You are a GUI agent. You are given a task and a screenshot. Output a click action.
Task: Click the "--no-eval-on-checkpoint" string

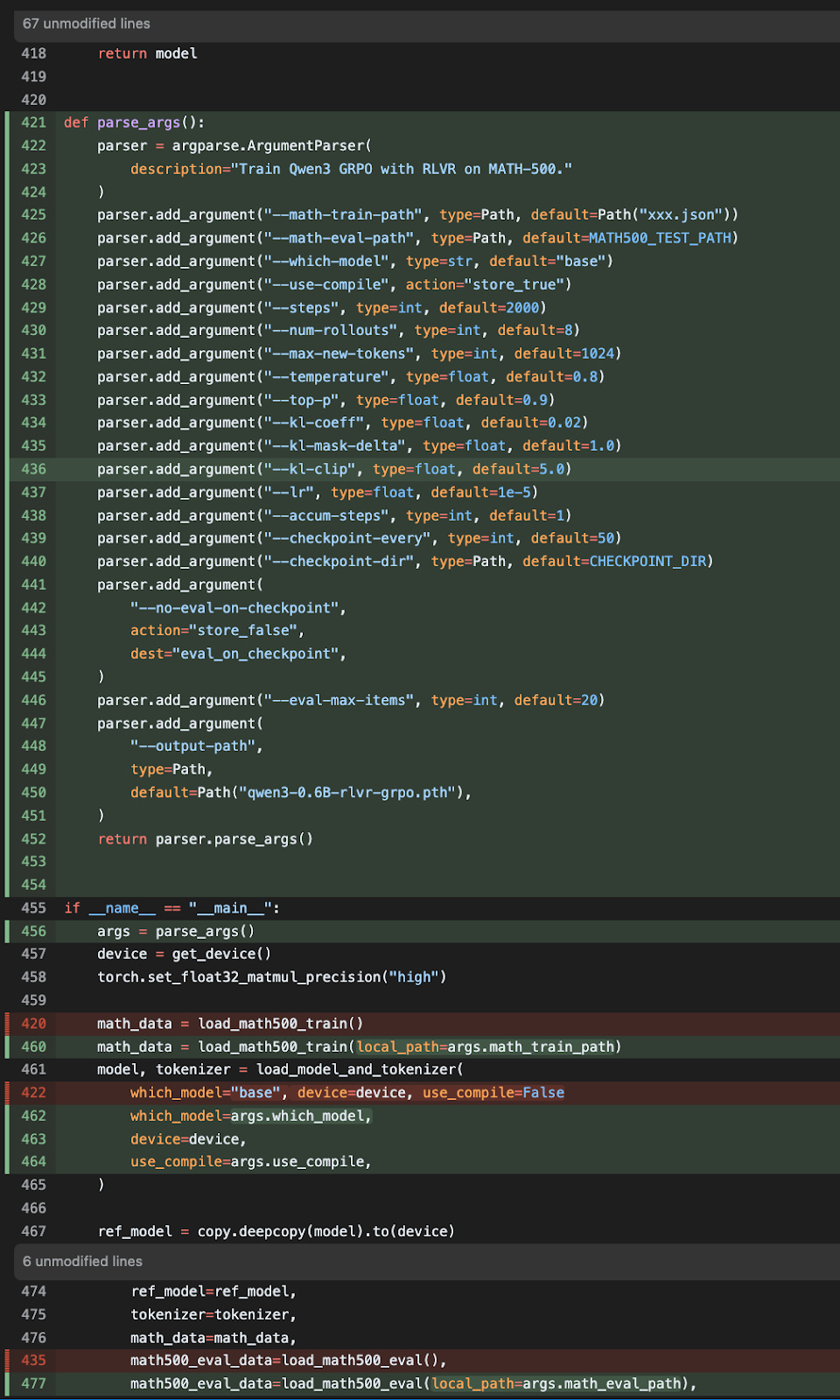pyautogui.click(x=234, y=607)
